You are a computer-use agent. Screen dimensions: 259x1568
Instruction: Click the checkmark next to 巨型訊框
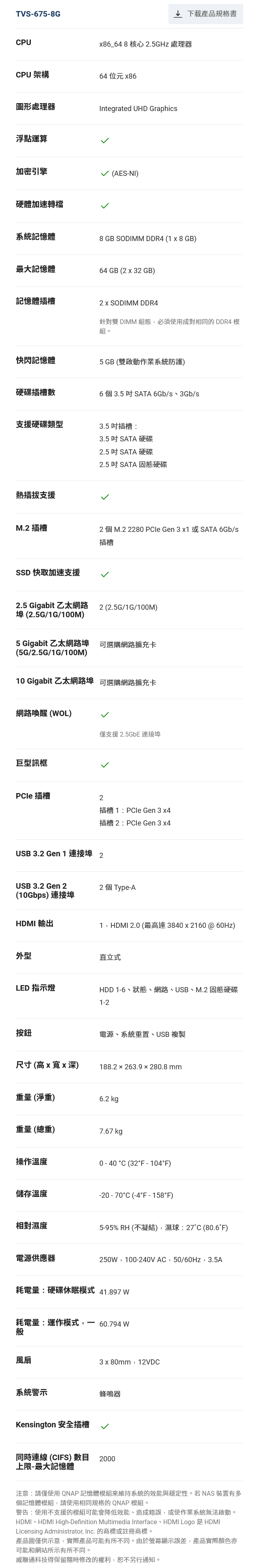click(105, 765)
